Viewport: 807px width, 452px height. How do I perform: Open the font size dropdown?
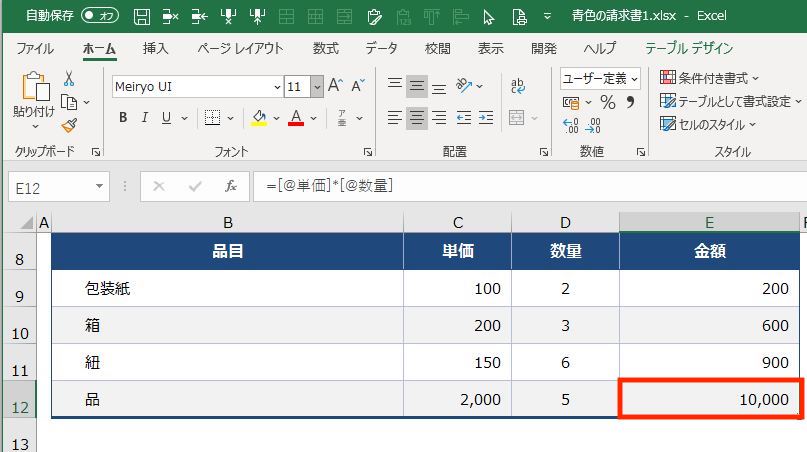tap(317, 87)
